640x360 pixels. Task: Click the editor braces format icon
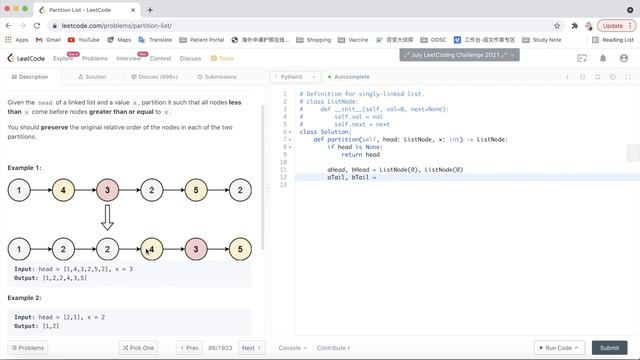click(582, 77)
